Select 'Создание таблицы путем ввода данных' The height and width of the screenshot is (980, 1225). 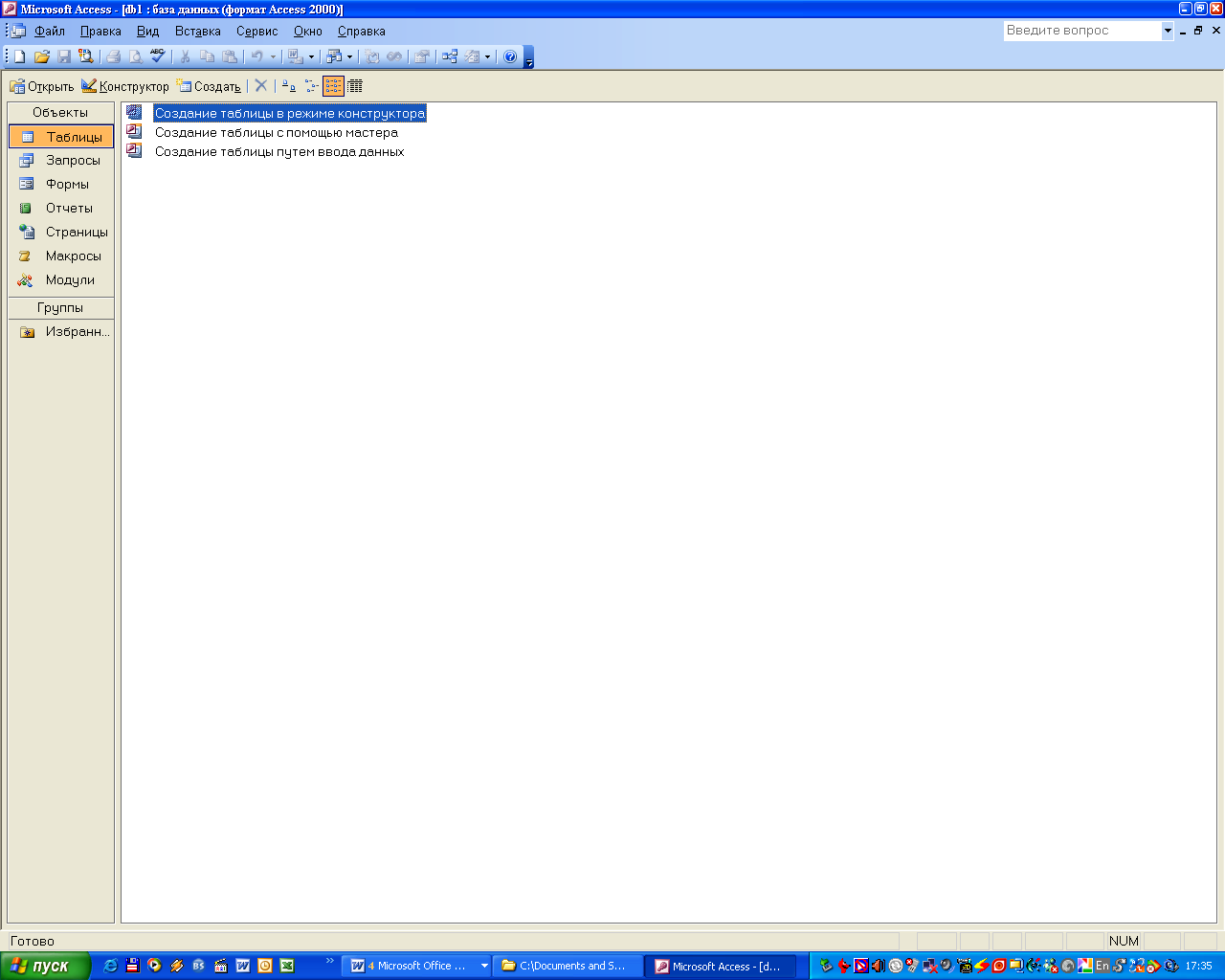coord(279,151)
